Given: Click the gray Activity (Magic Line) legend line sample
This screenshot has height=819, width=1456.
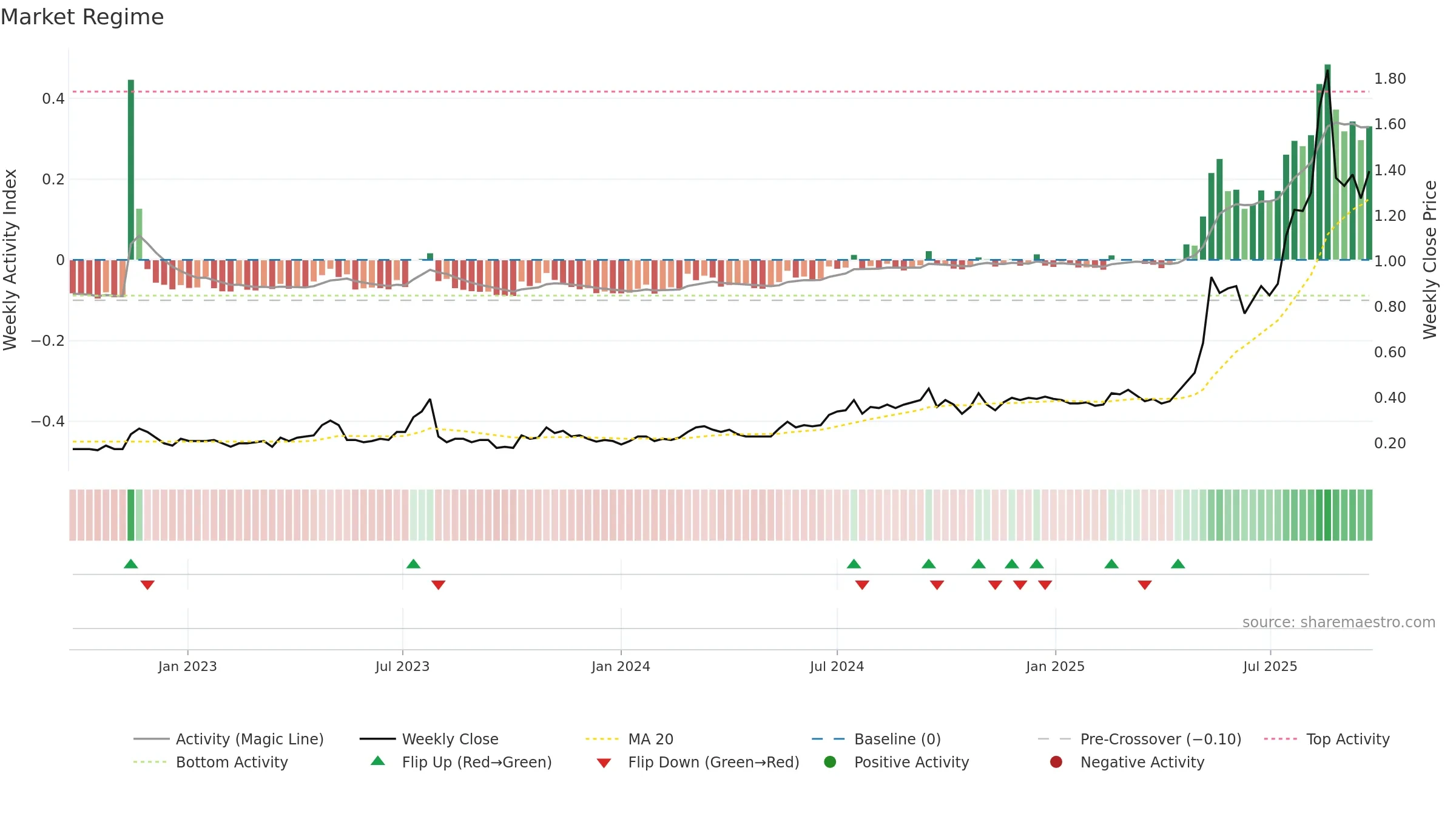Looking at the screenshot, I should coord(151,739).
